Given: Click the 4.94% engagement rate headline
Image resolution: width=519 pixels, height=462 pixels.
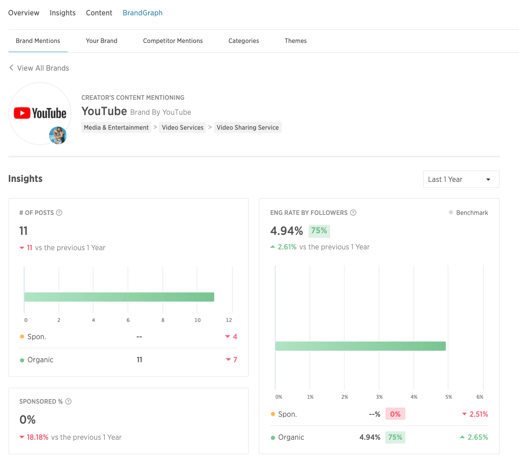Looking at the screenshot, I should (287, 231).
